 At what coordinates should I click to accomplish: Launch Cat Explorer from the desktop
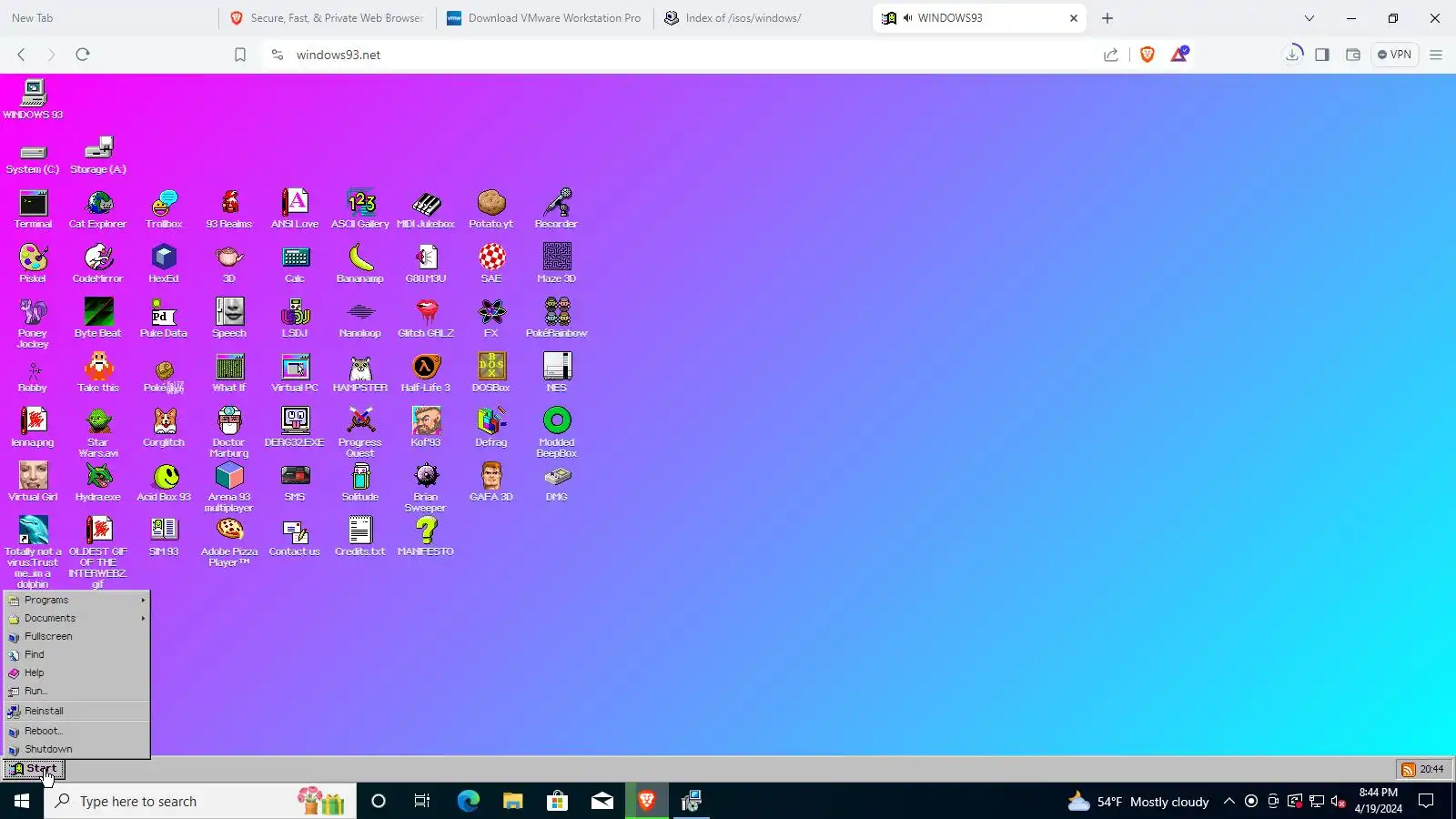(98, 209)
